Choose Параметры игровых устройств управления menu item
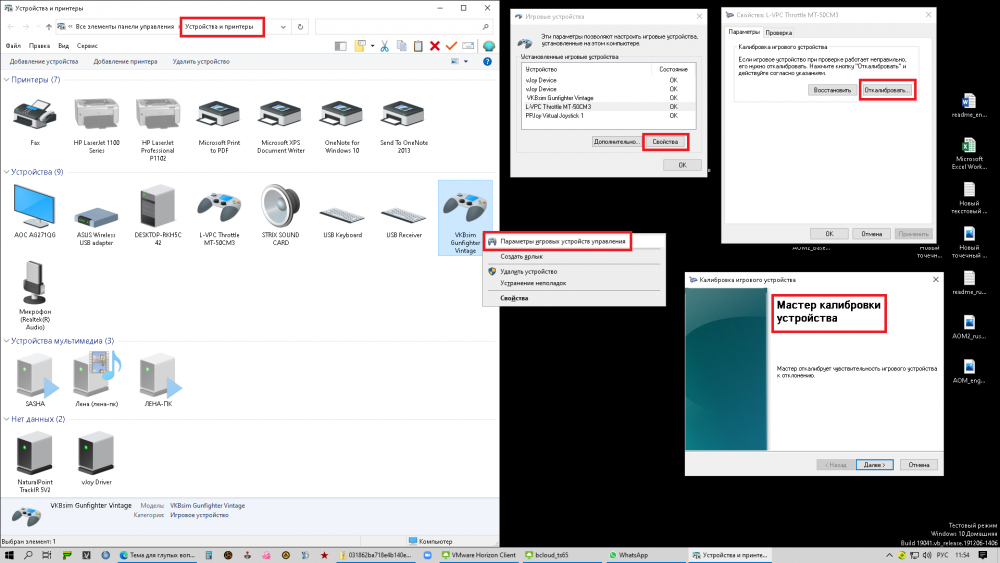 562,242
